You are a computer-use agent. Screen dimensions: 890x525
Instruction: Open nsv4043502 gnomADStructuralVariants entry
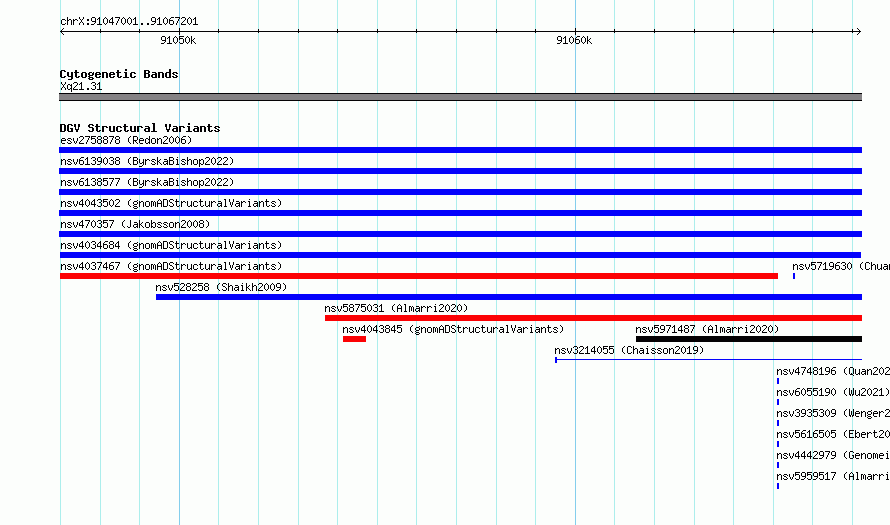point(171,203)
